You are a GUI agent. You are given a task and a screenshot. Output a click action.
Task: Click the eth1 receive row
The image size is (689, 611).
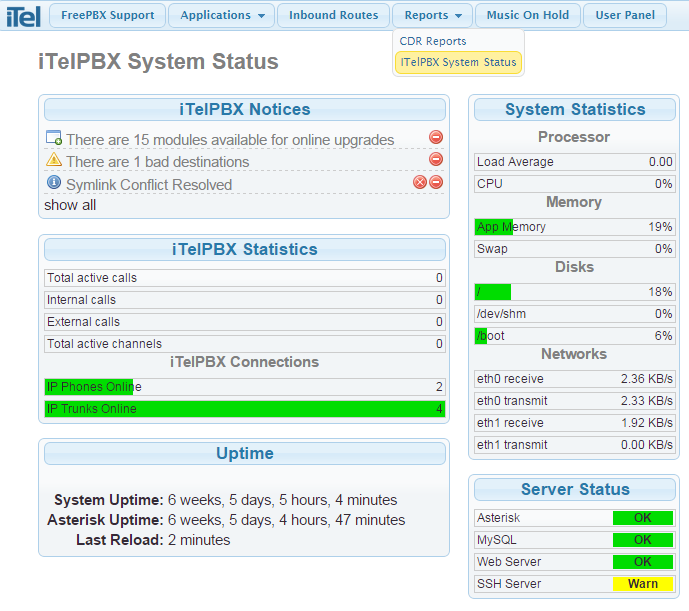(575, 423)
